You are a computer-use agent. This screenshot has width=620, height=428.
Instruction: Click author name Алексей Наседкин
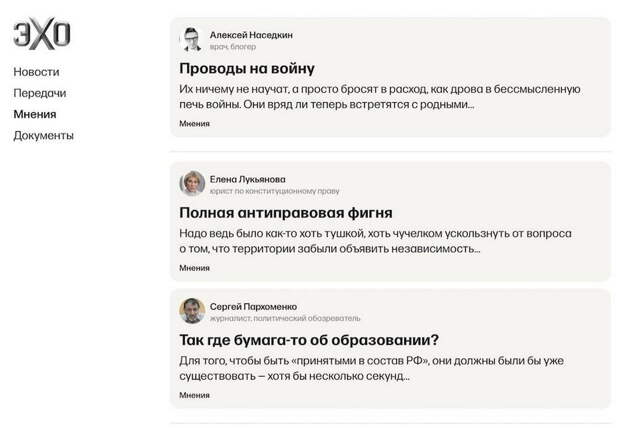pyautogui.click(x=251, y=35)
